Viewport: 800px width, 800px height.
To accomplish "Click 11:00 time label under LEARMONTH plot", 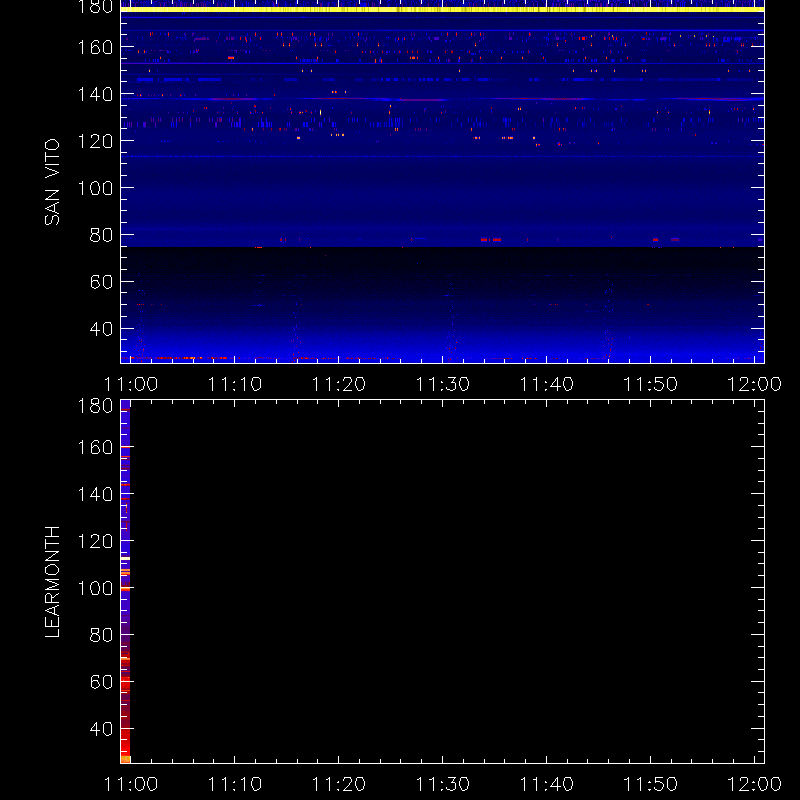I will 131,784.
